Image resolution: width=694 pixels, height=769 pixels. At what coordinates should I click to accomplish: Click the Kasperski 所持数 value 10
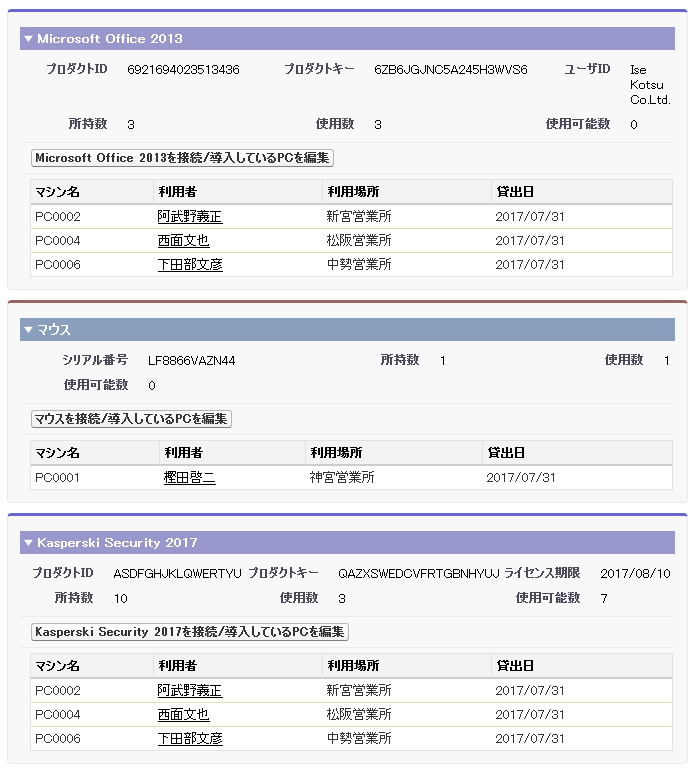coord(121,598)
